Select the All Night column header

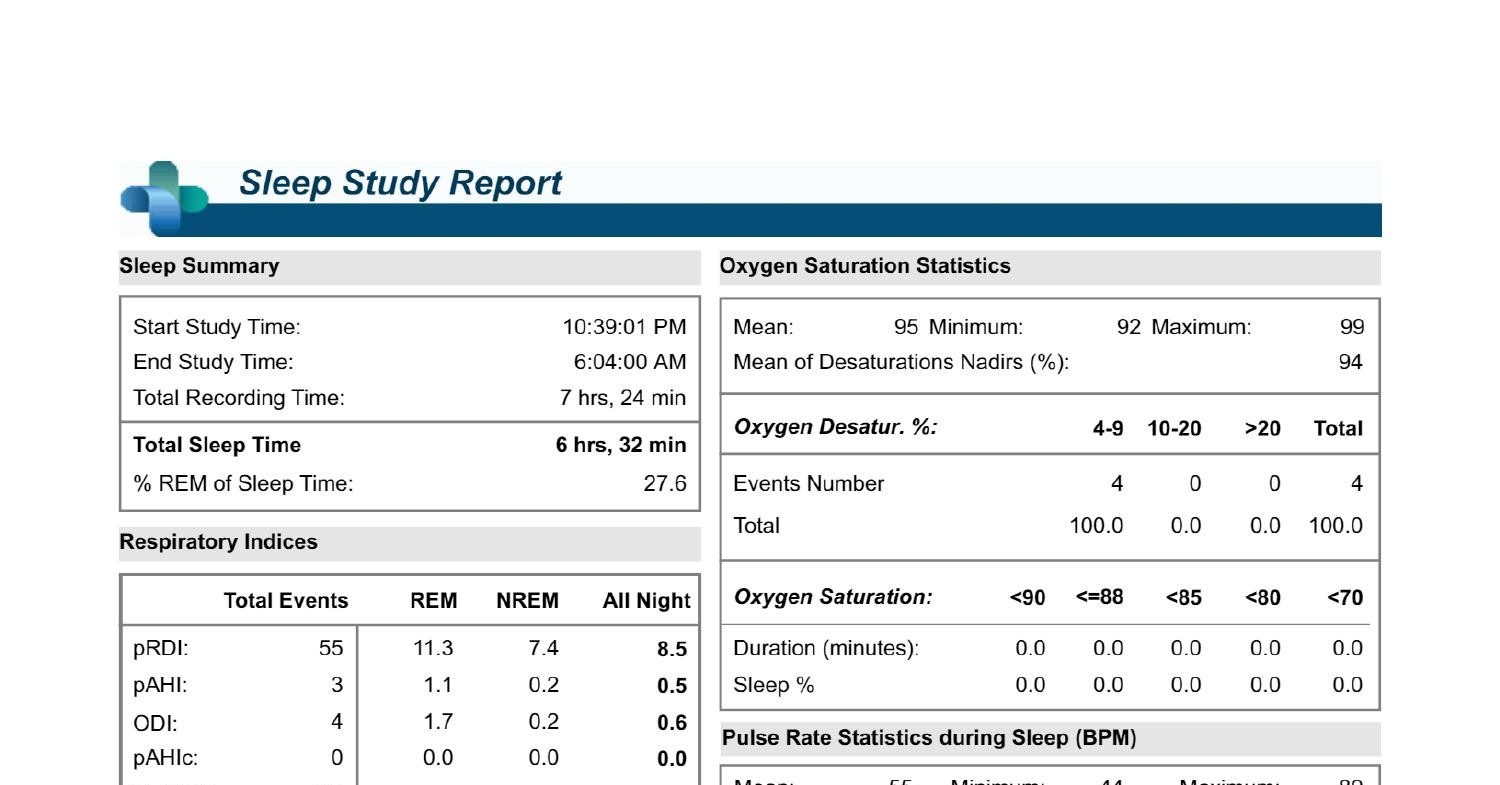[x=648, y=602]
